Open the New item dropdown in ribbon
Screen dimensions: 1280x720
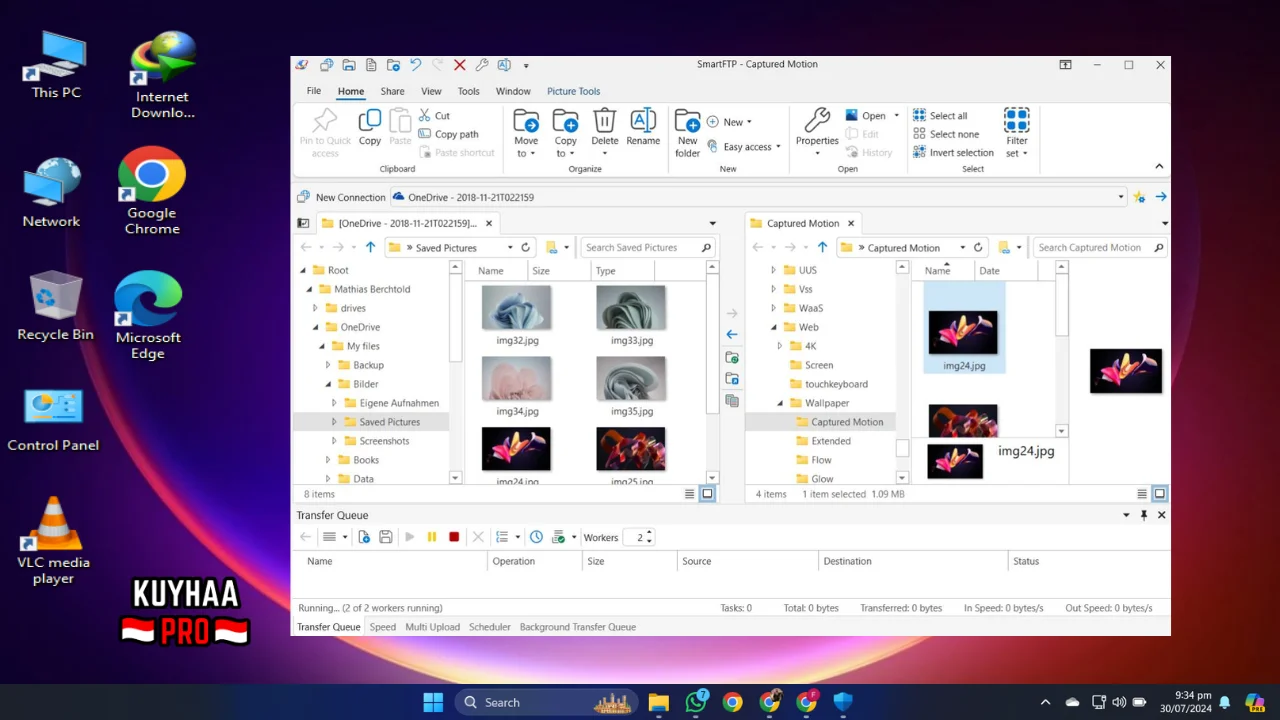click(729, 122)
